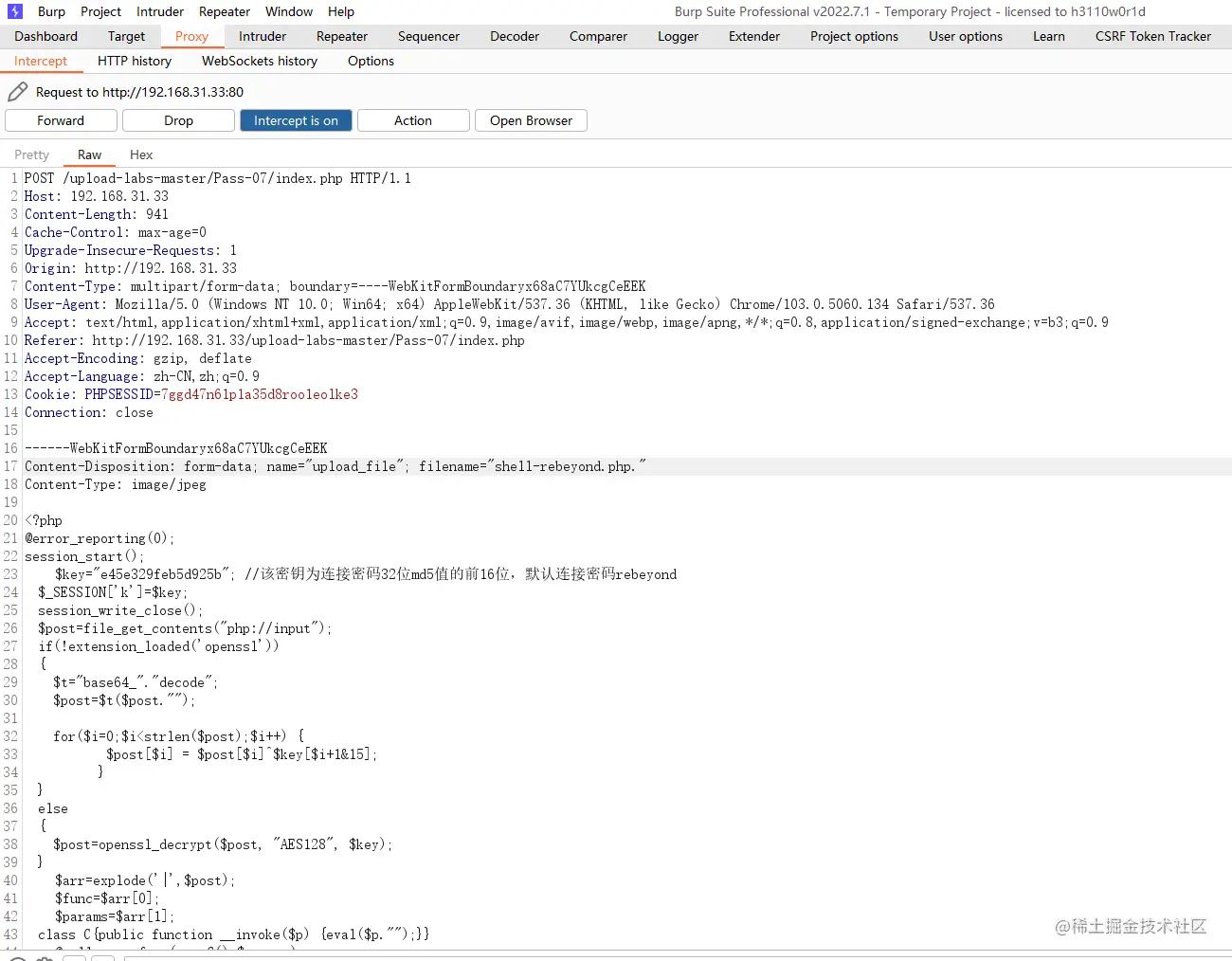Click the multipart/form-data Content-Type header line
1232x961 pixels.
pyautogui.click(x=335, y=286)
